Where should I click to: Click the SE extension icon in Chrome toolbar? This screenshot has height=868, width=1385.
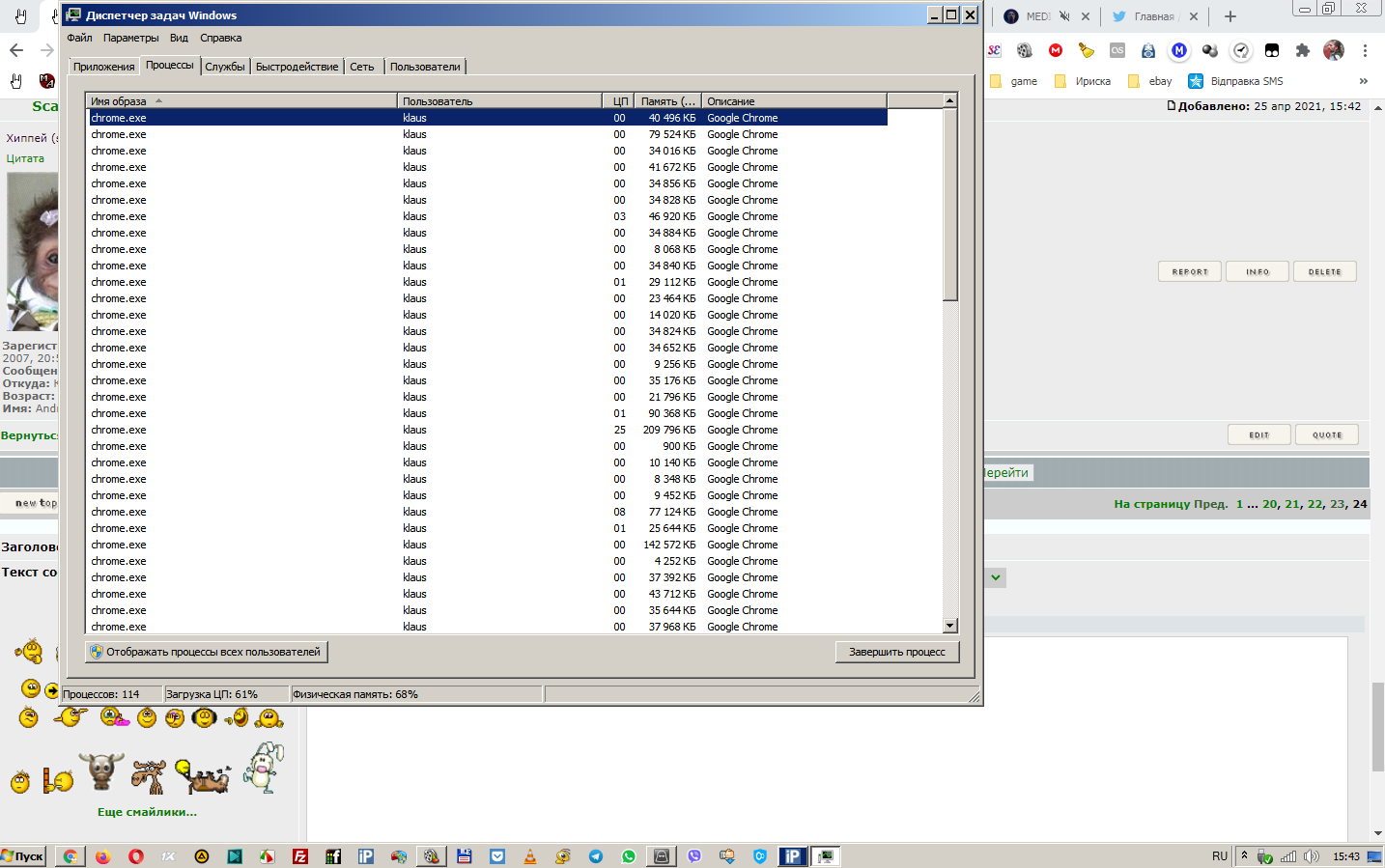pos(994,50)
